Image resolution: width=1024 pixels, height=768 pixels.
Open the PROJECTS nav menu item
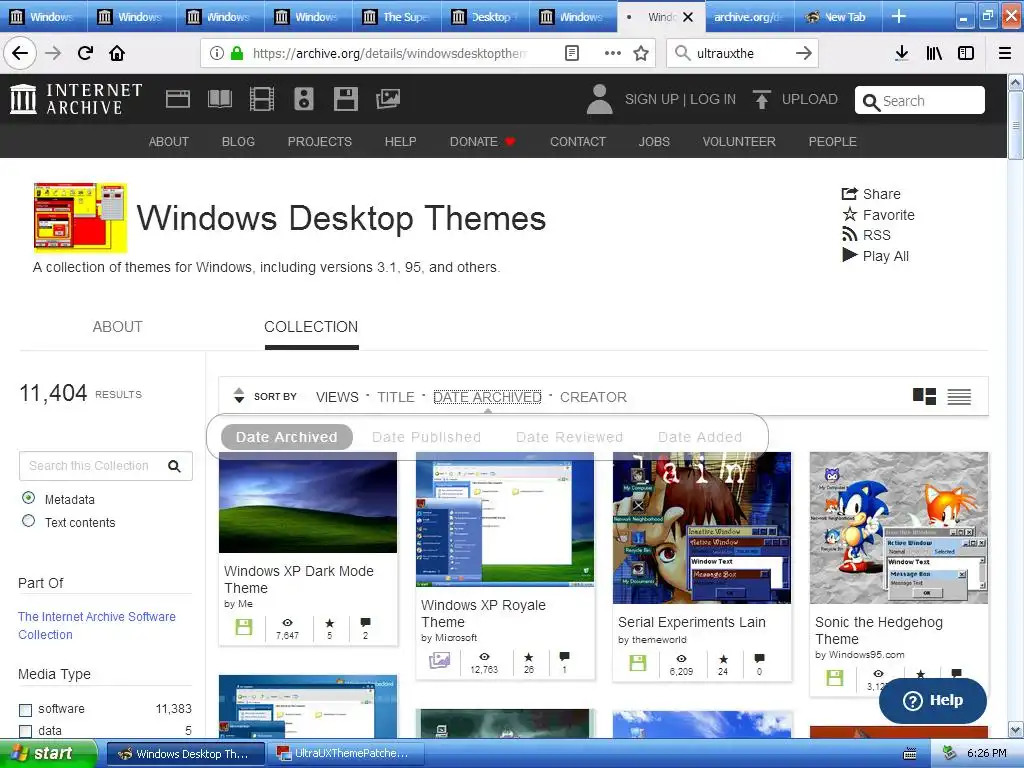coord(320,142)
